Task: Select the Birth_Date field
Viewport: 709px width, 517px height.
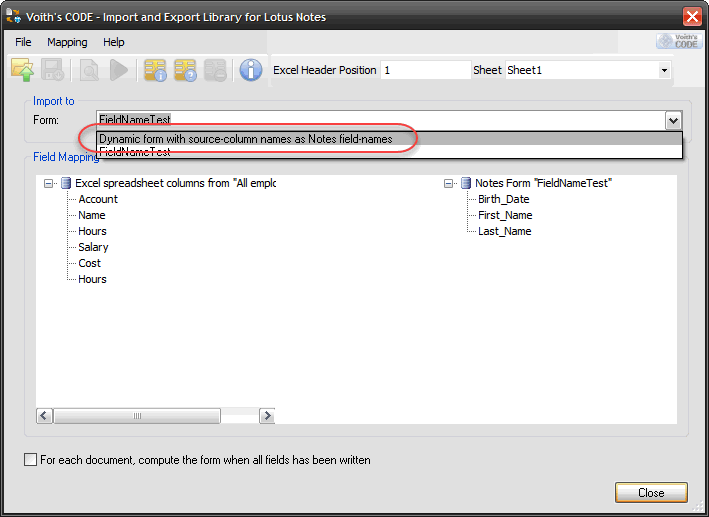Action: click(504, 199)
